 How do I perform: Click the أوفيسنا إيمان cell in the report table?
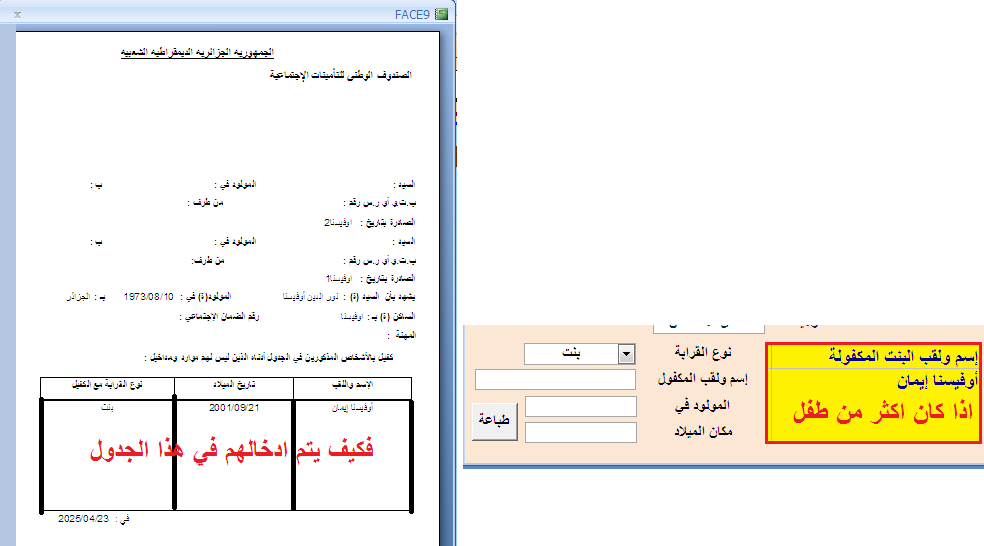(x=353, y=408)
